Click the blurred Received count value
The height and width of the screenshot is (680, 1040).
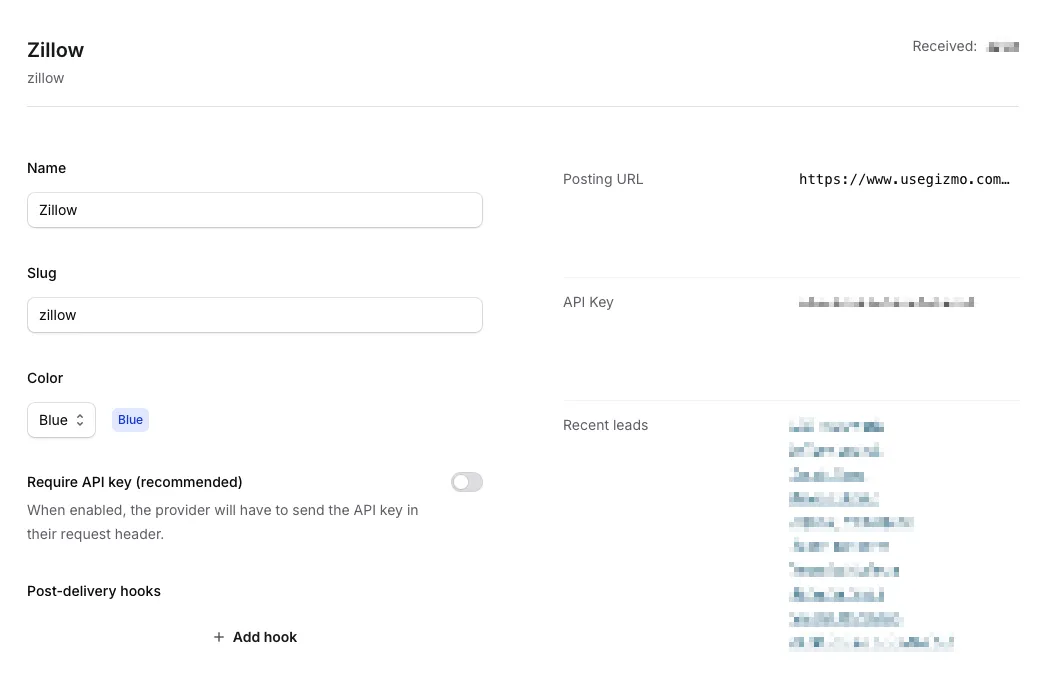coord(1002,47)
